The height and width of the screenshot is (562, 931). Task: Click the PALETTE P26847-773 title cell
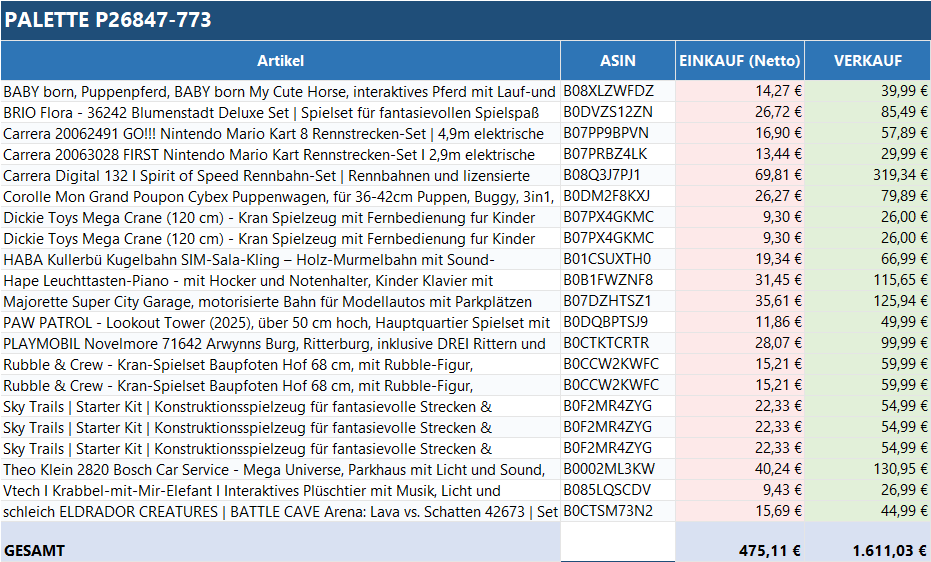click(108, 20)
